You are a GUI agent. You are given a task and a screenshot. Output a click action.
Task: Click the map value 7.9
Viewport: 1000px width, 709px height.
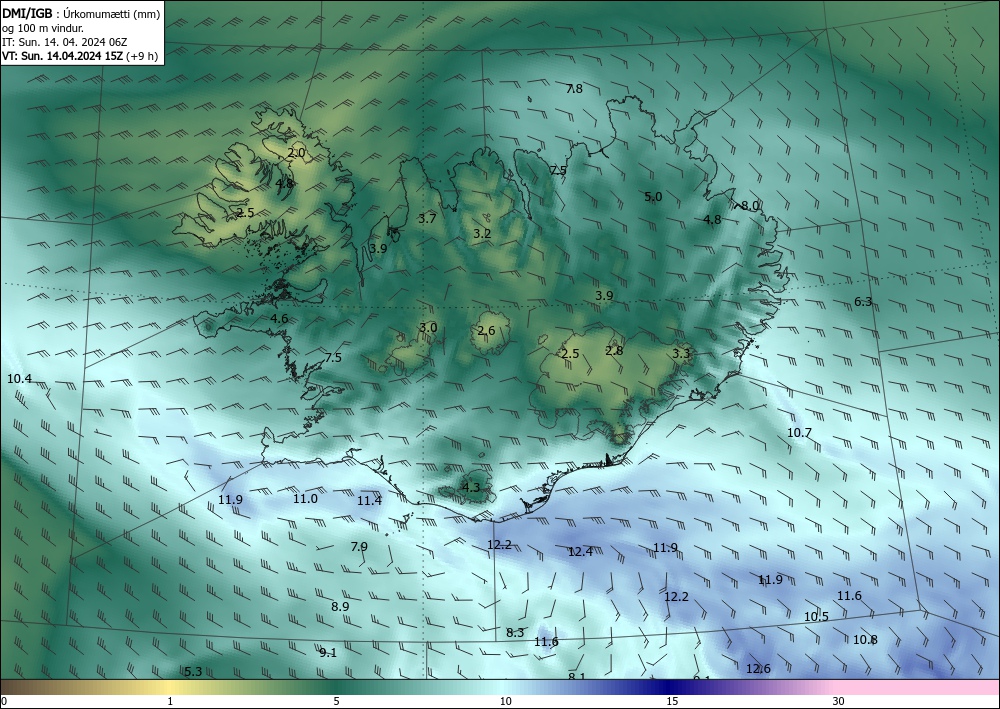pos(359,547)
